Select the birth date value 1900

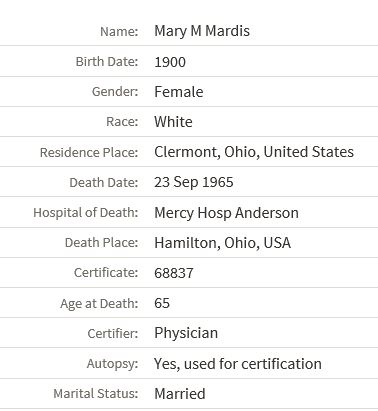170,62
